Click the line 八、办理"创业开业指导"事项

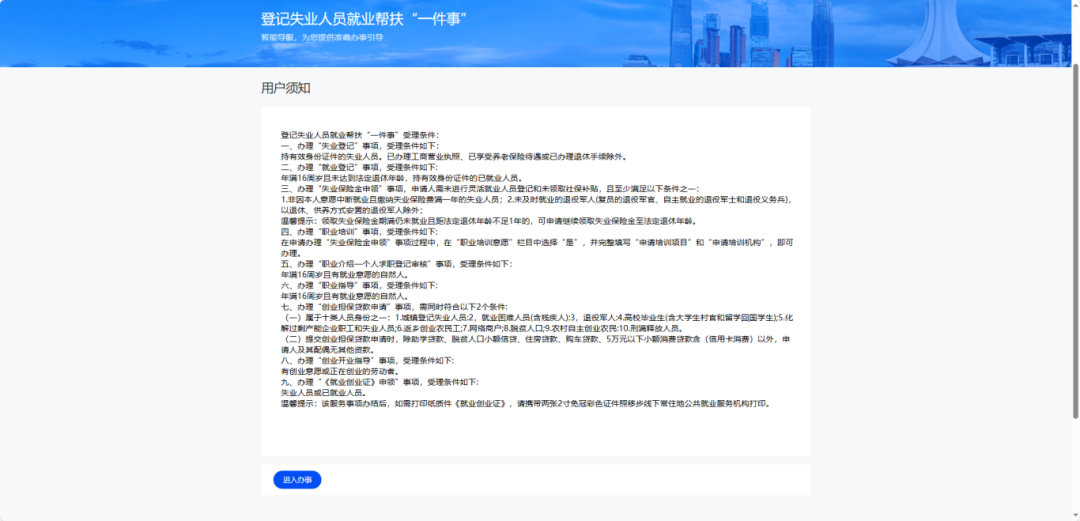(367, 360)
